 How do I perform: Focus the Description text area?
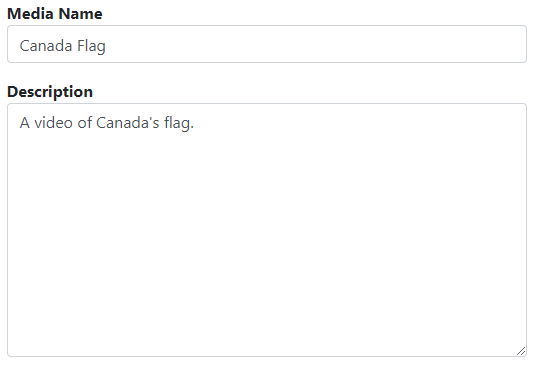(267, 230)
